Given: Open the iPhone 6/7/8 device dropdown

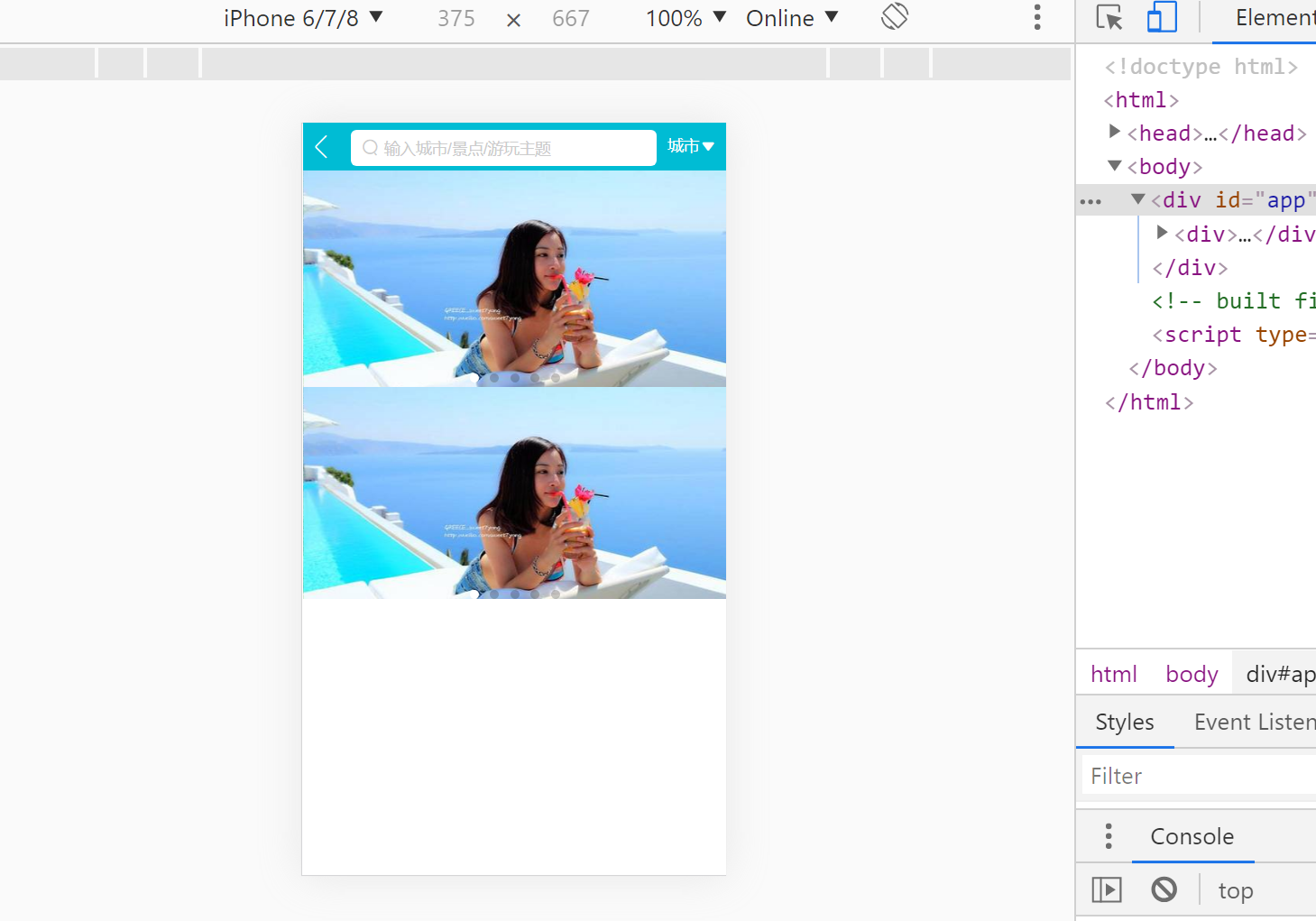Looking at the screenshot, I should [x=303, y=18].
